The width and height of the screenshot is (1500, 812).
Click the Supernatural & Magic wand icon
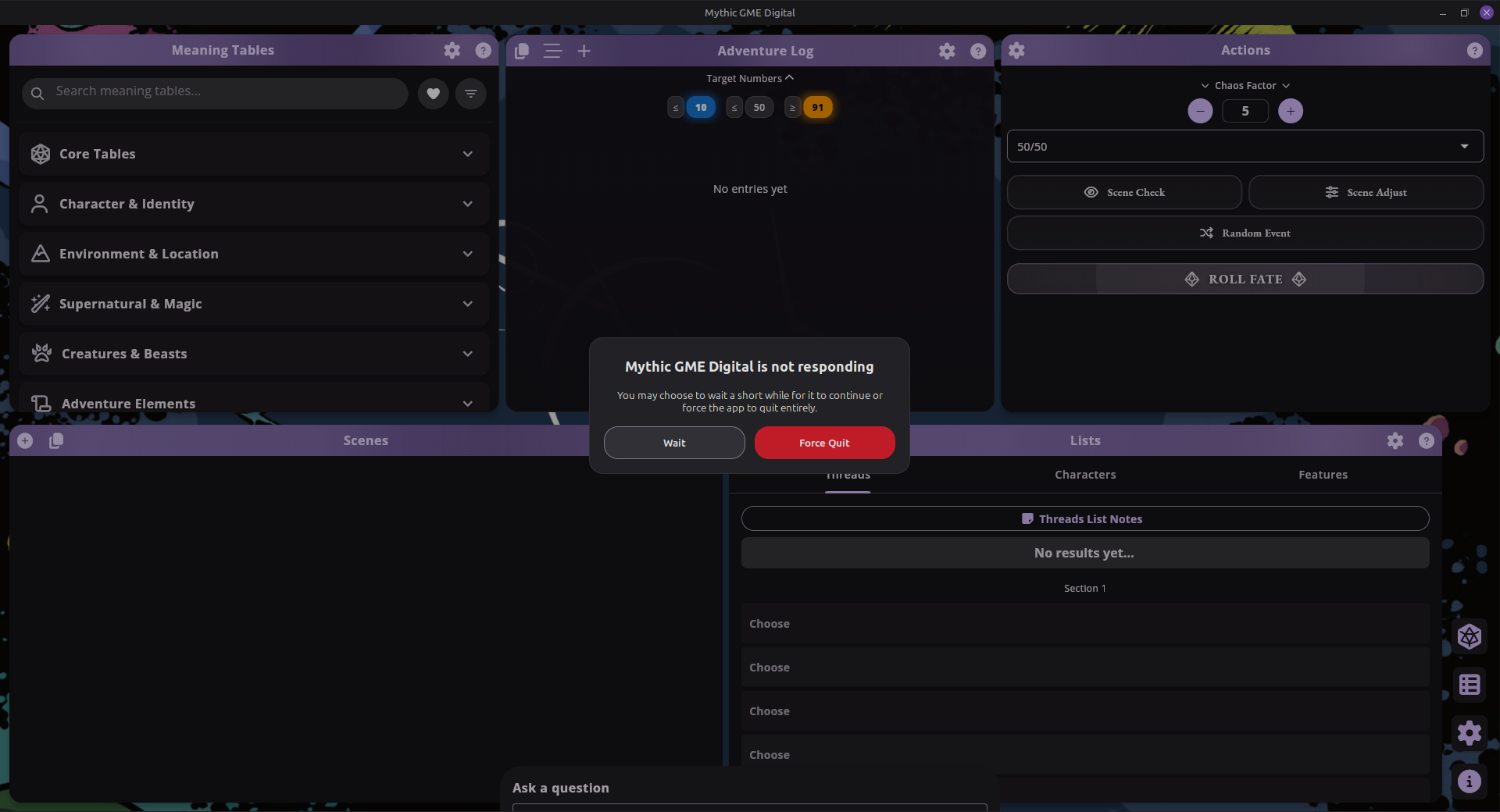point(40,304)
